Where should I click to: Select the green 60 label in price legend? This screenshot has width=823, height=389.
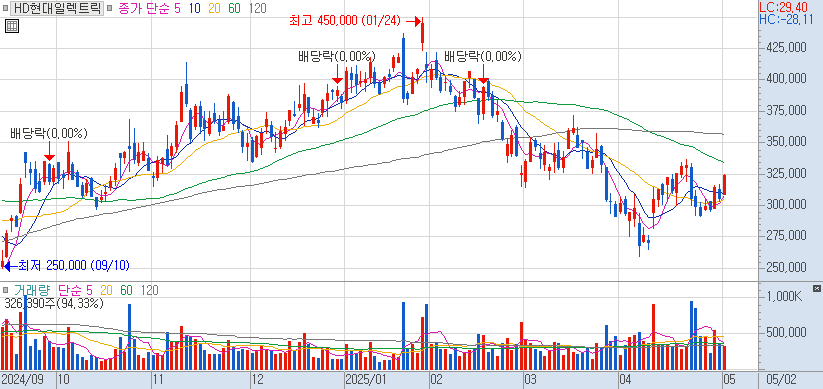pos(234,8)
